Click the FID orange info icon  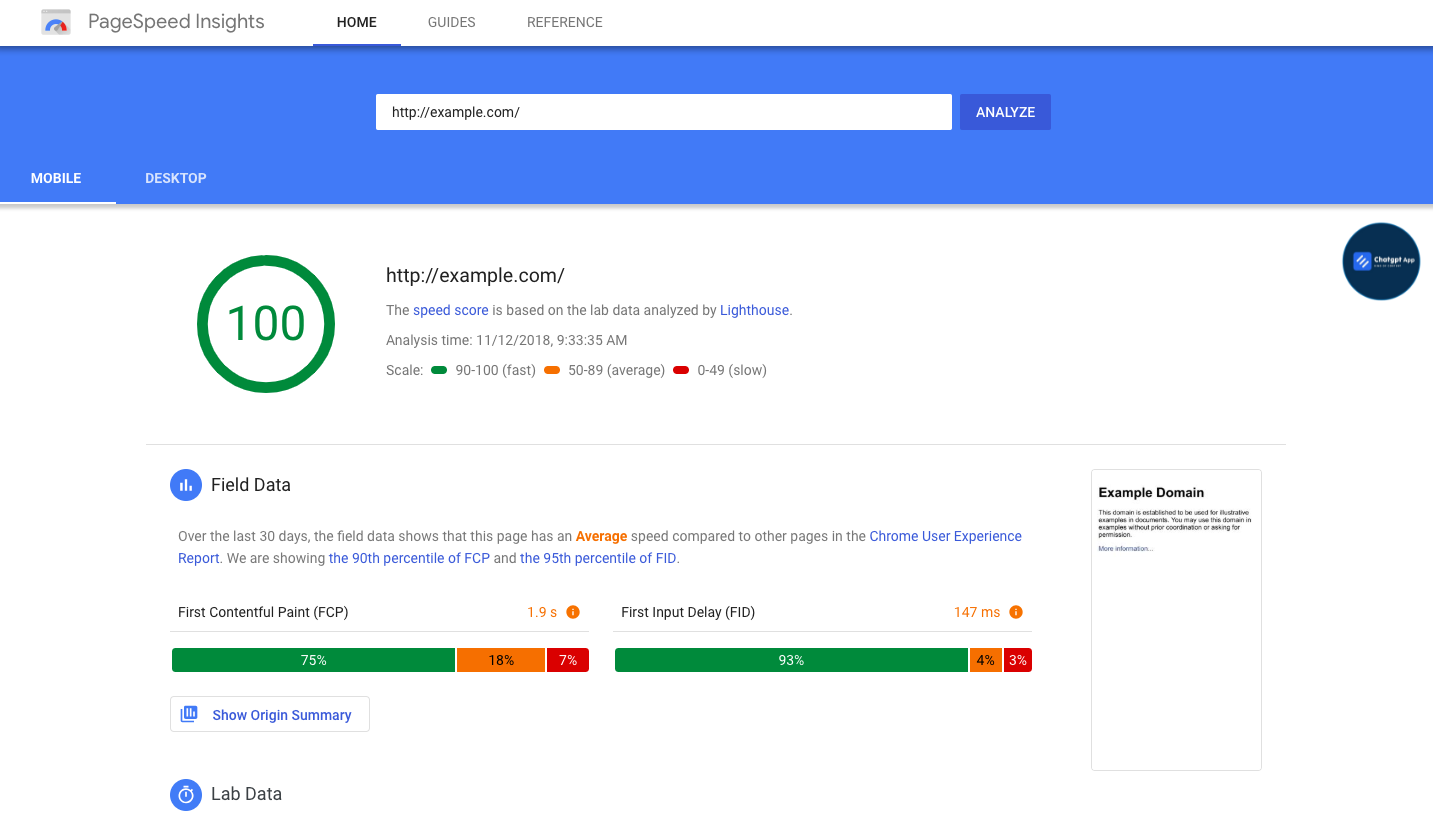tap(1016, 612)
